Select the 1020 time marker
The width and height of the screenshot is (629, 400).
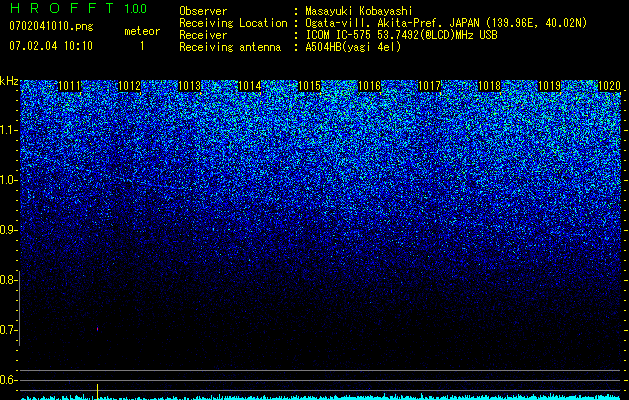pyautogui.click(x=610, y=86)
